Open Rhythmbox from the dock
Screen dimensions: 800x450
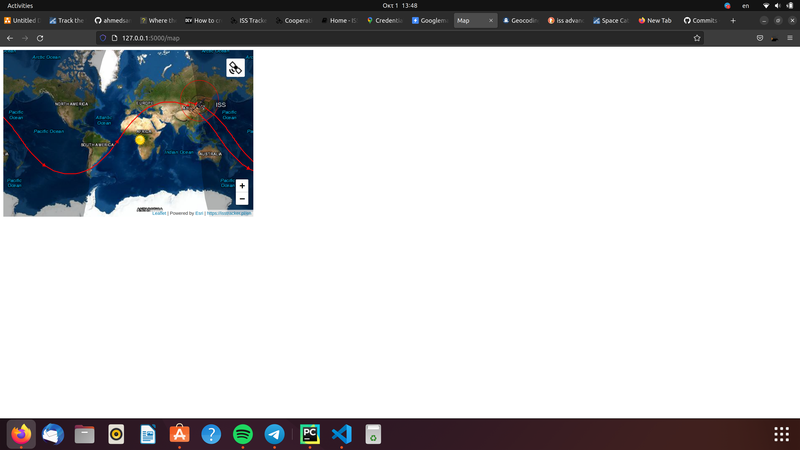coord(116,434)
